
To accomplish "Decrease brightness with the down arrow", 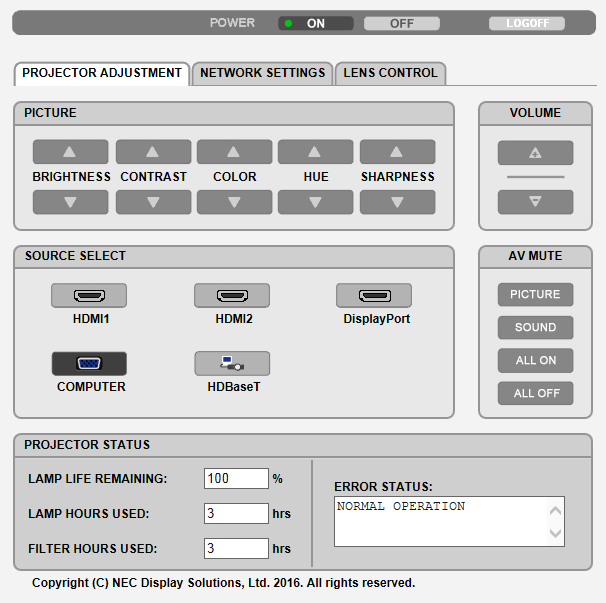I will (70, 202).
